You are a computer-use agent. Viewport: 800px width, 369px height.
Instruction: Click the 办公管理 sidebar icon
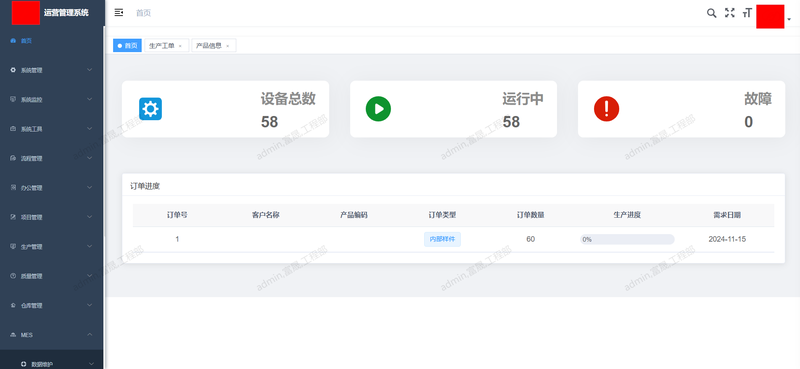click(x=13, y=188)
